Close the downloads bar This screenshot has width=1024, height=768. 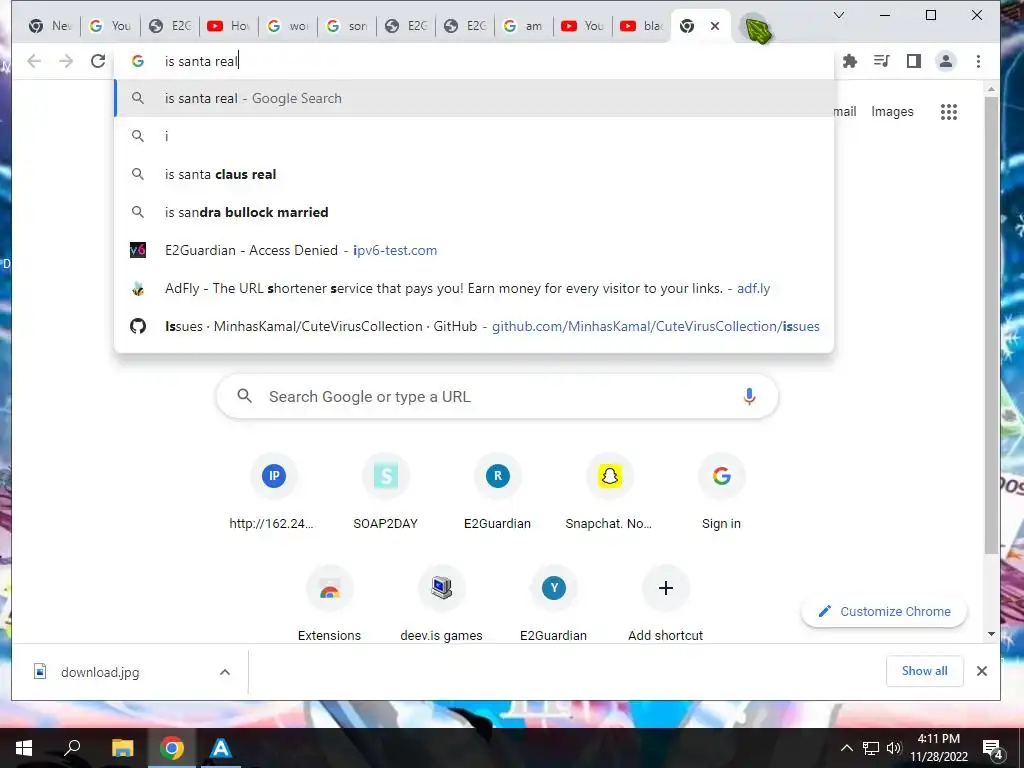click(x=982, y=671)
